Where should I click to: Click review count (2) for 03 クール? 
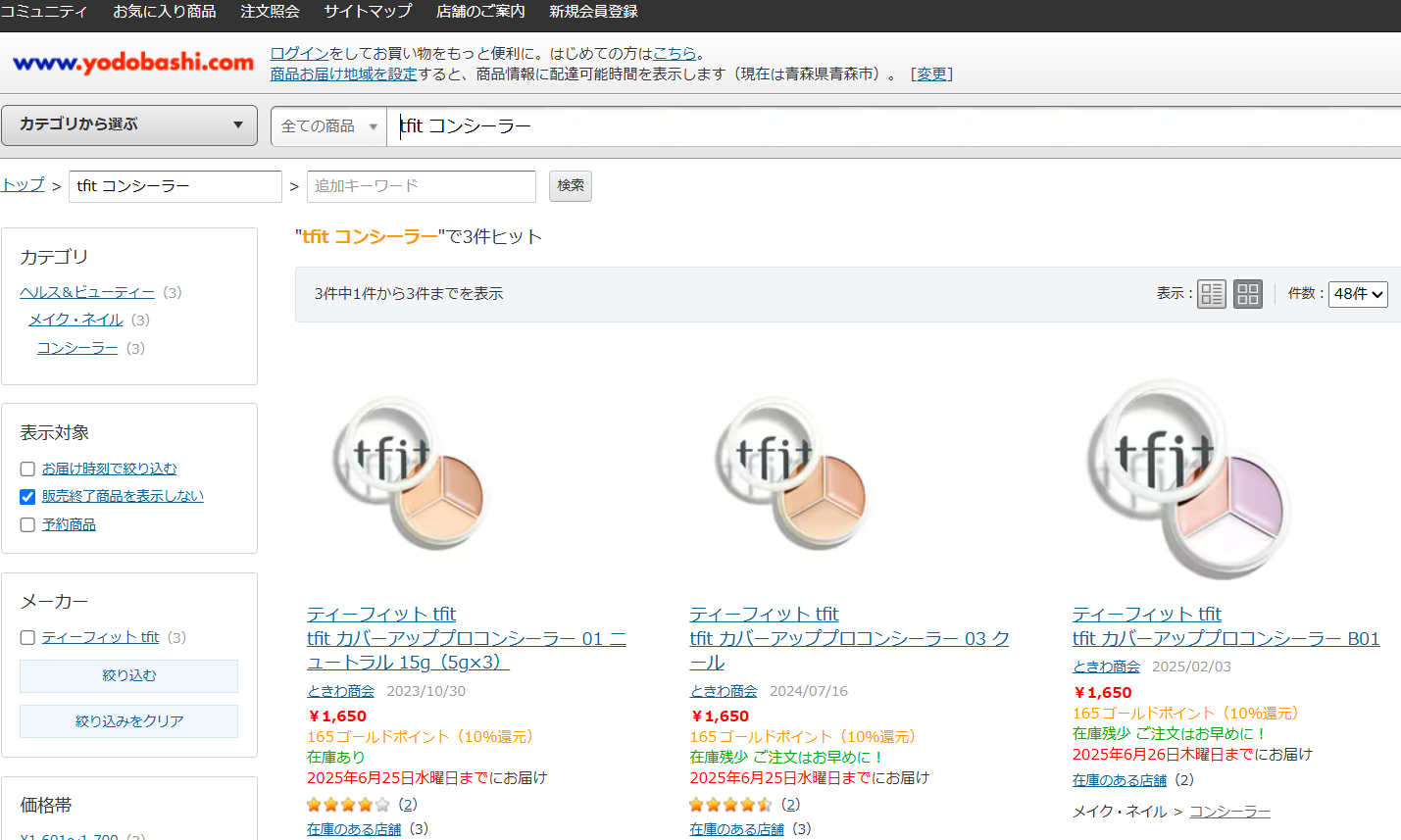[x=790, y=805]
